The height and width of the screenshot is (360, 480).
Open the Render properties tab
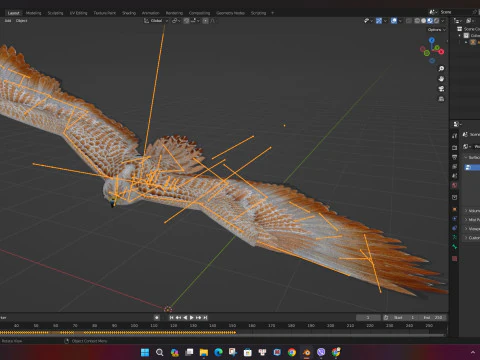click(x=455, y=147)
